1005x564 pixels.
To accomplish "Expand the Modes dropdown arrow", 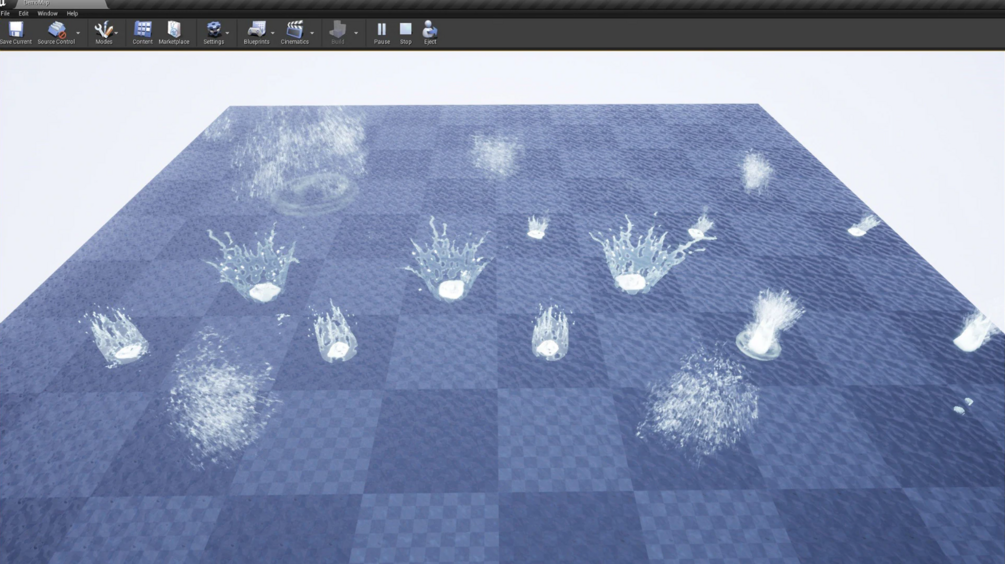I will coord(116,33).
